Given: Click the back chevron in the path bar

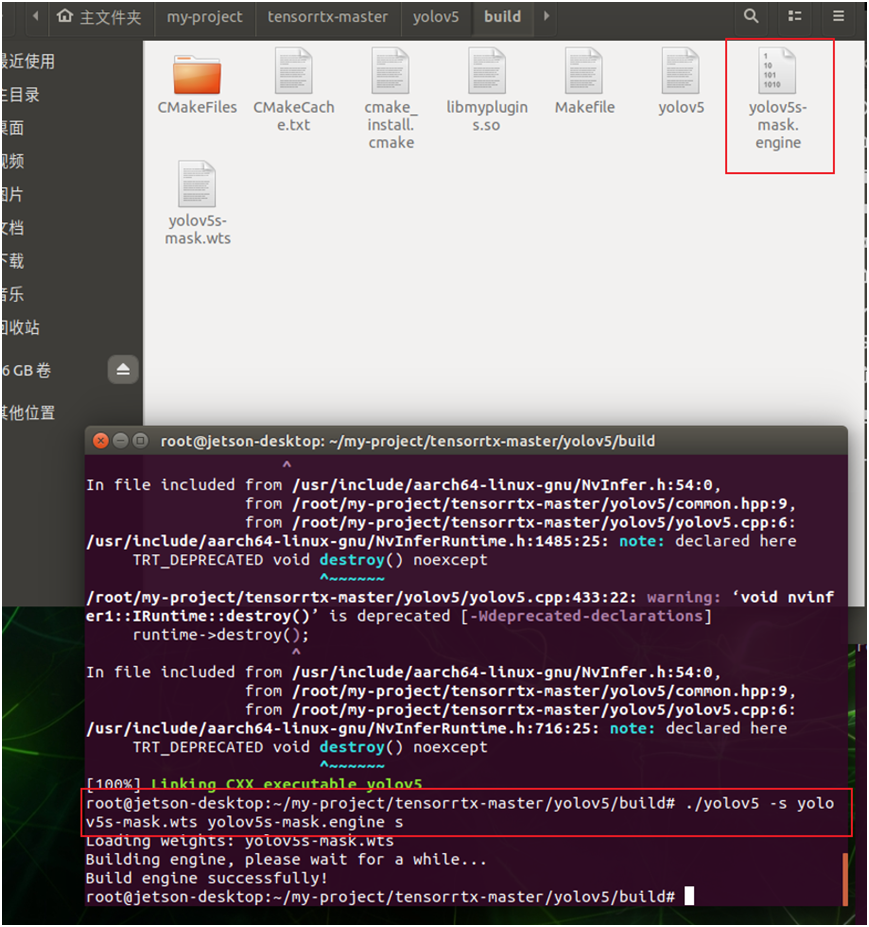Looking at the screenshot, I should 36,17.
